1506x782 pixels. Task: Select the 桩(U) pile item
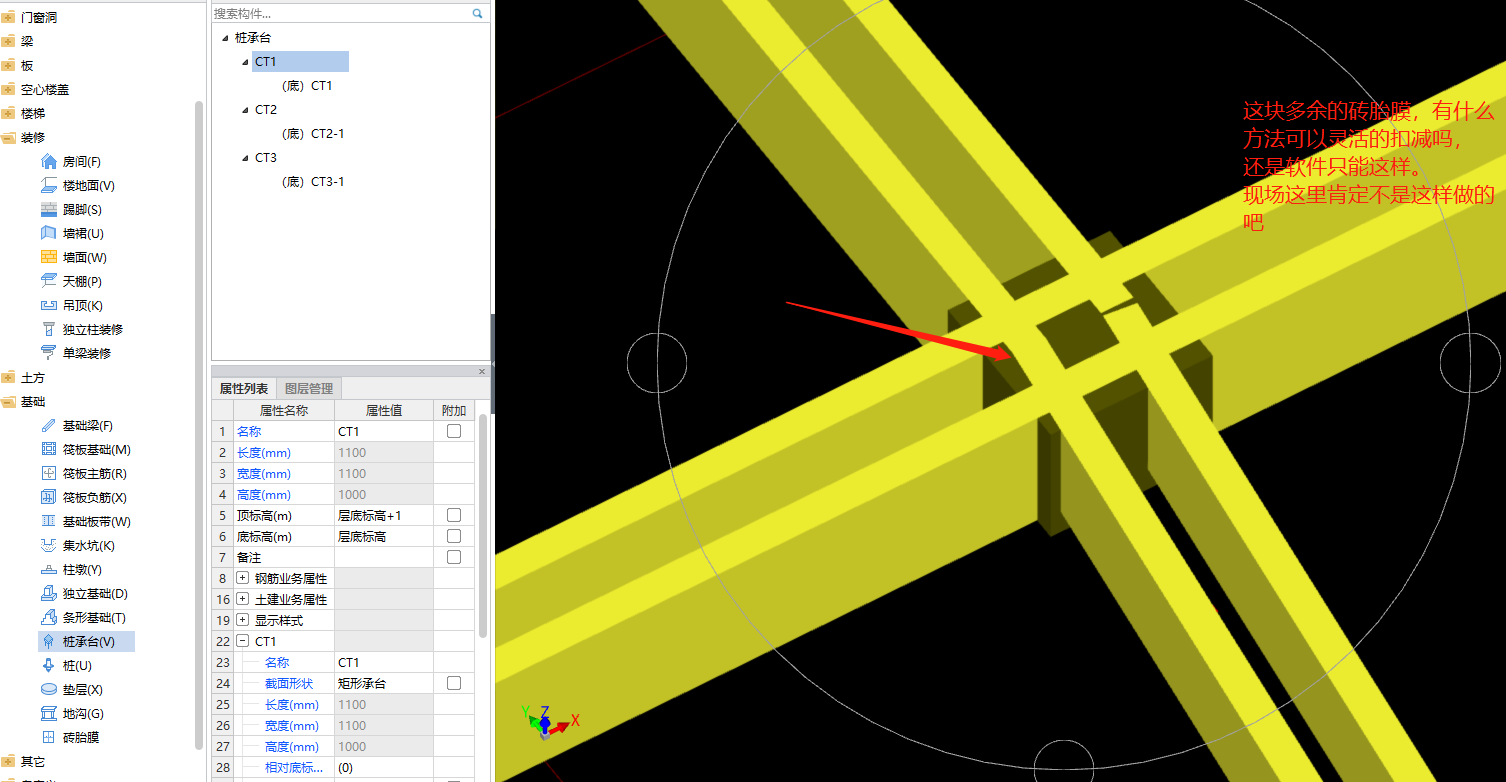[65, 666]
